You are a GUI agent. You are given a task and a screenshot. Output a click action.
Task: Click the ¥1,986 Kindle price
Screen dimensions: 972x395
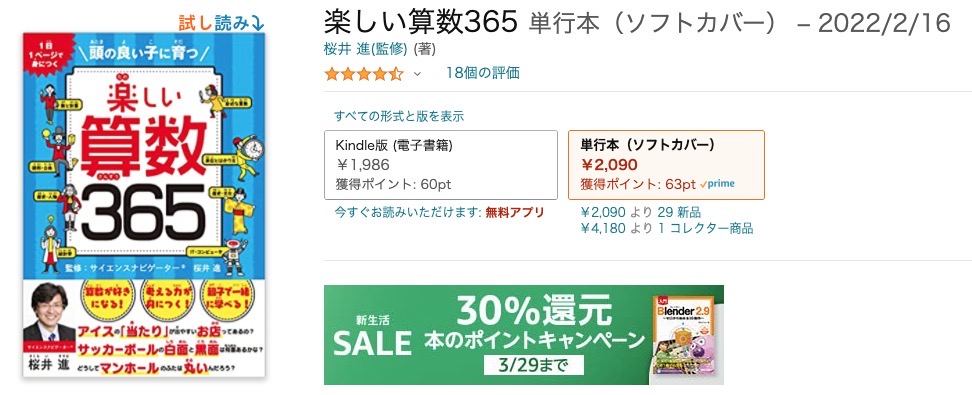tap(363, 164)
